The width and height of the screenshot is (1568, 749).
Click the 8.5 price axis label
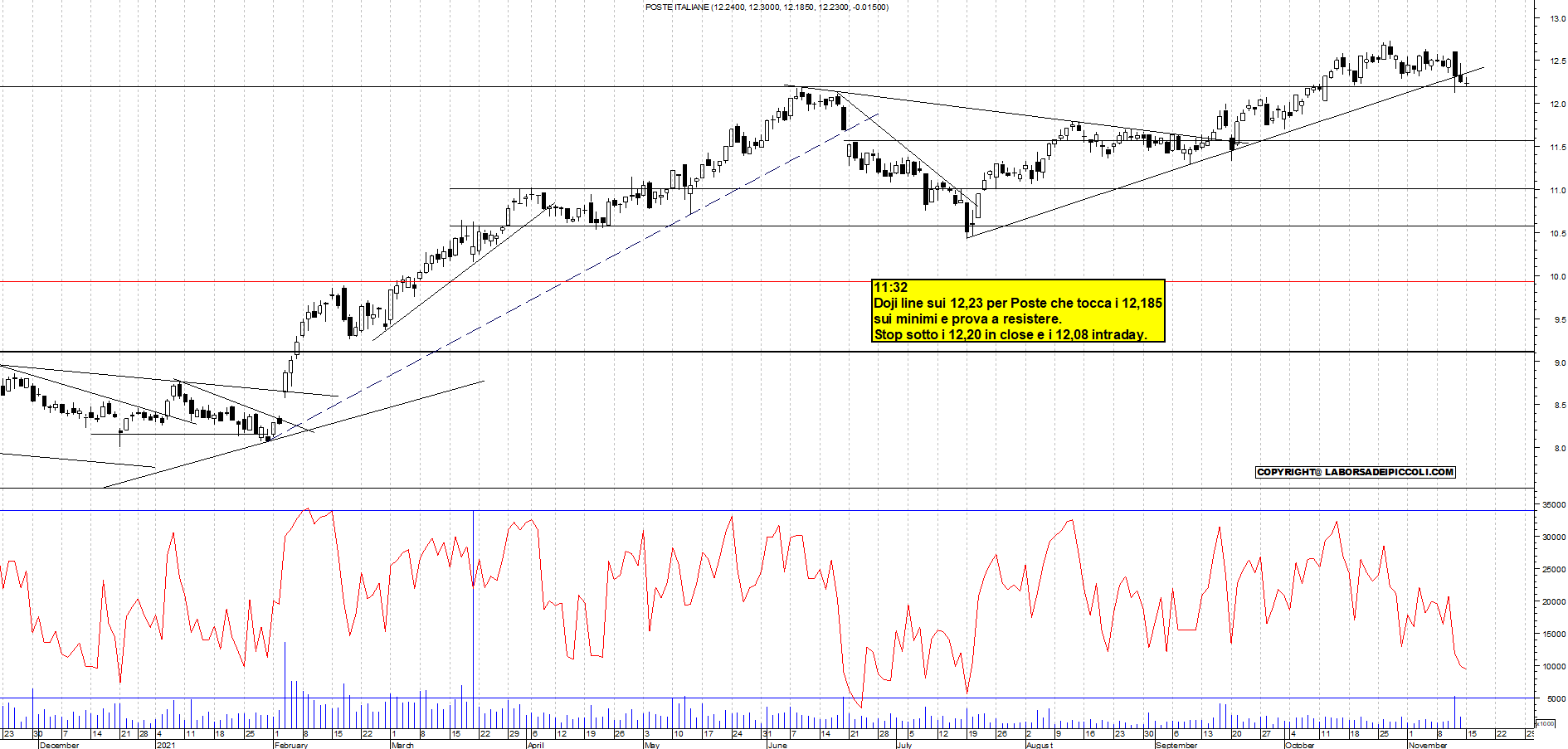(x=1560, y=406)
